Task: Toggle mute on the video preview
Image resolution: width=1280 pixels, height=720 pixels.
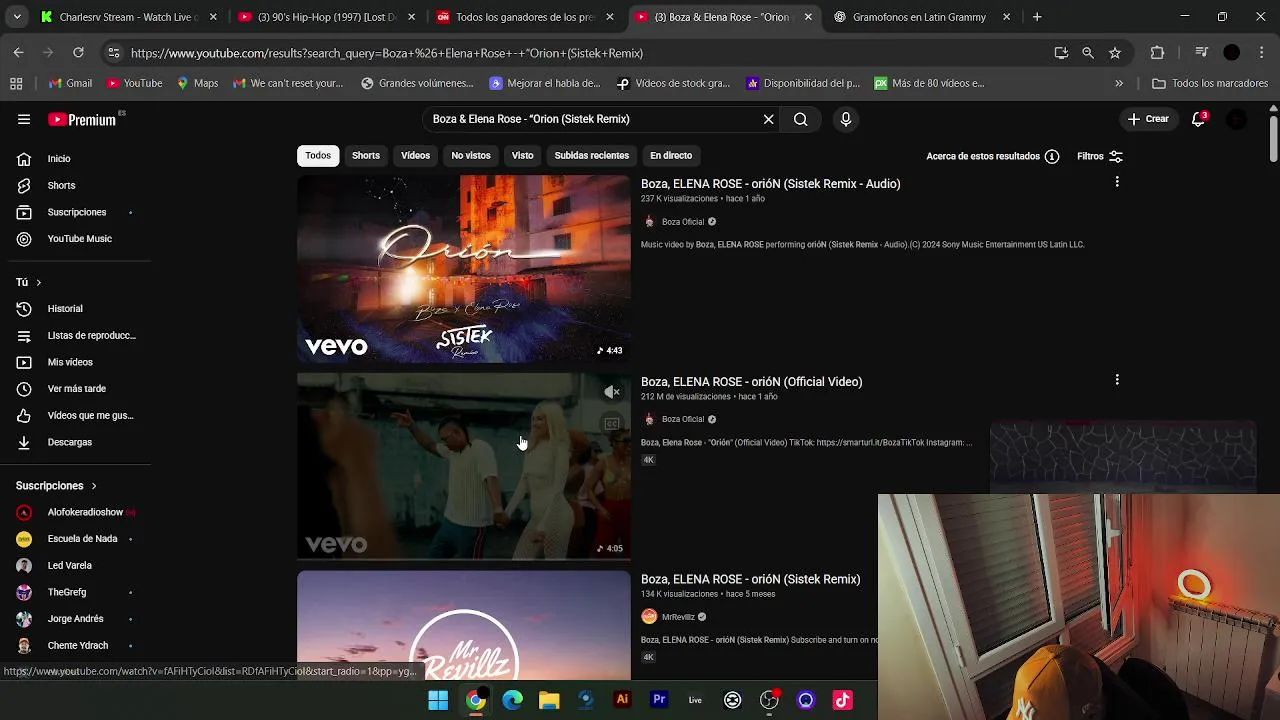Action: 612,392
